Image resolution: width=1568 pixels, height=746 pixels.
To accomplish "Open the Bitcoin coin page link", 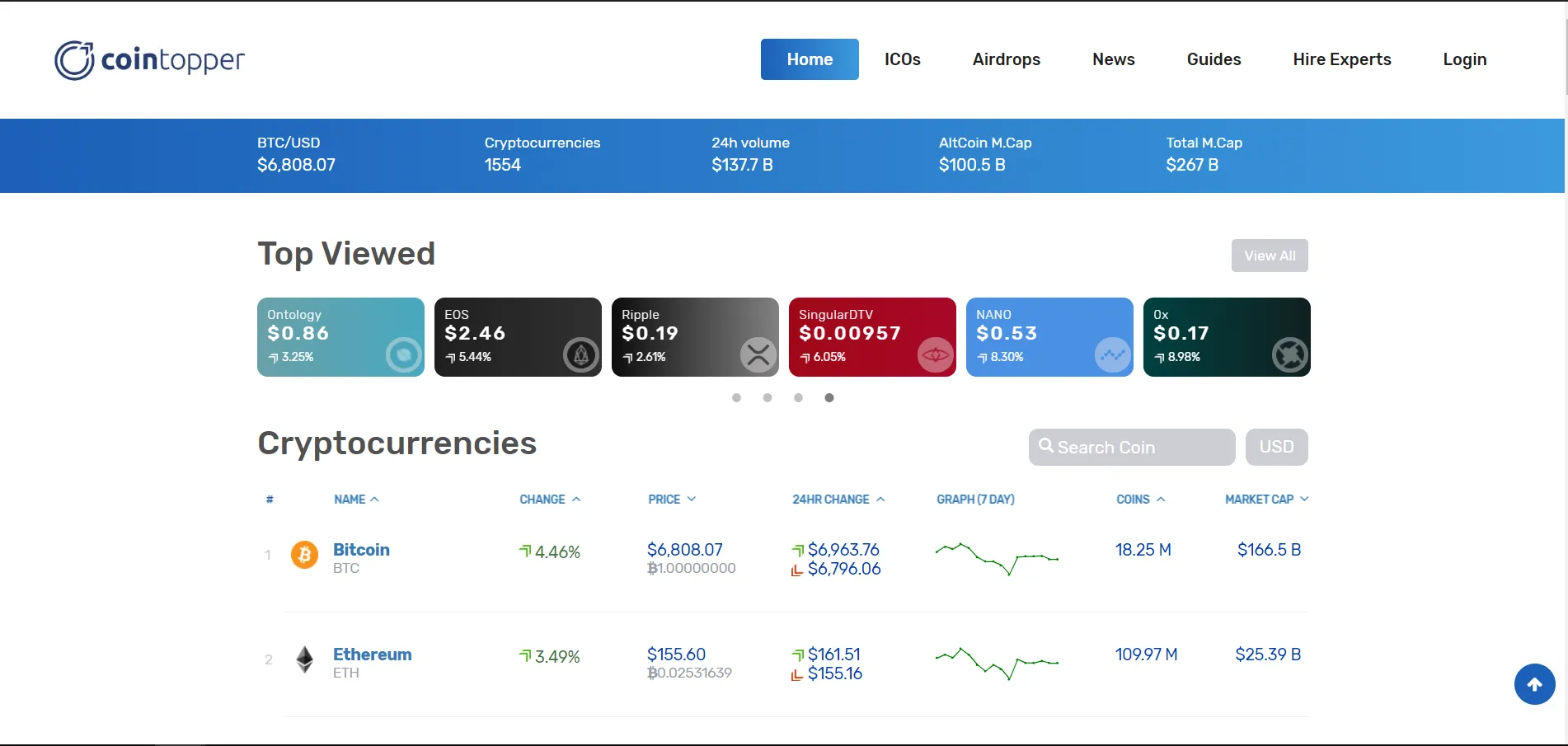I will coord(361,550).
